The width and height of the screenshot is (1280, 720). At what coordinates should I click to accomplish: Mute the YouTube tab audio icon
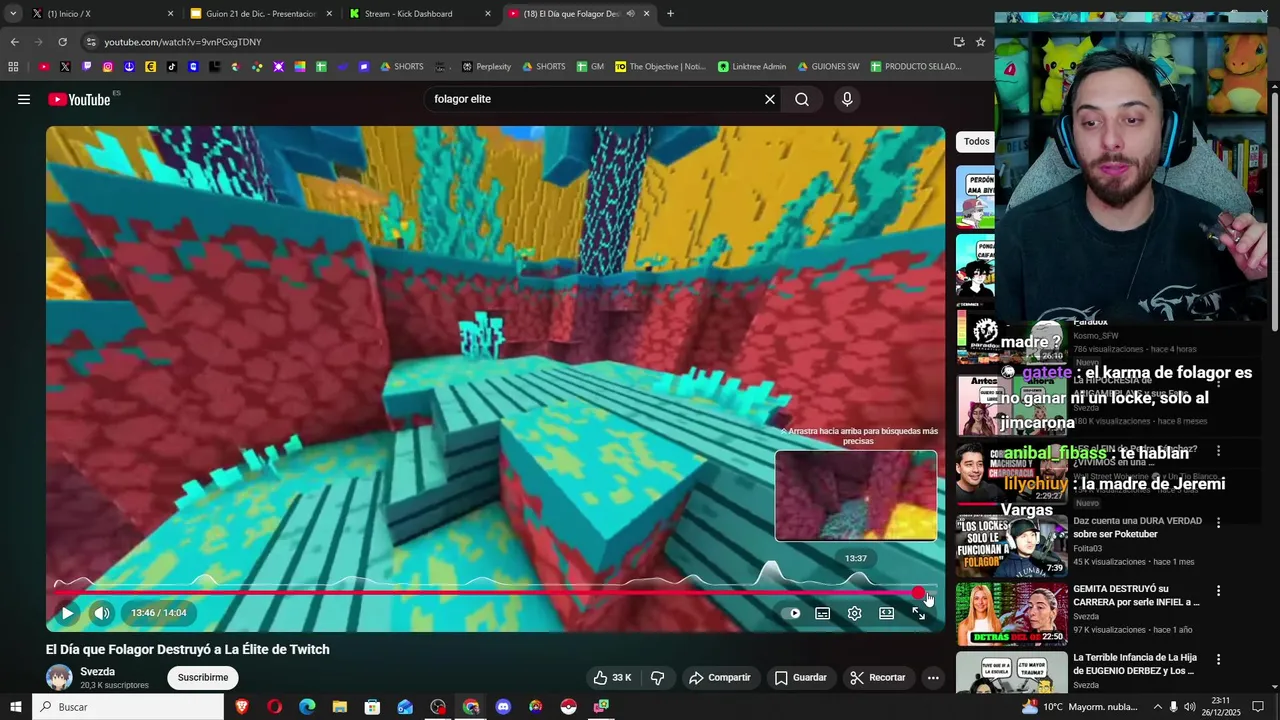(630, 14)
